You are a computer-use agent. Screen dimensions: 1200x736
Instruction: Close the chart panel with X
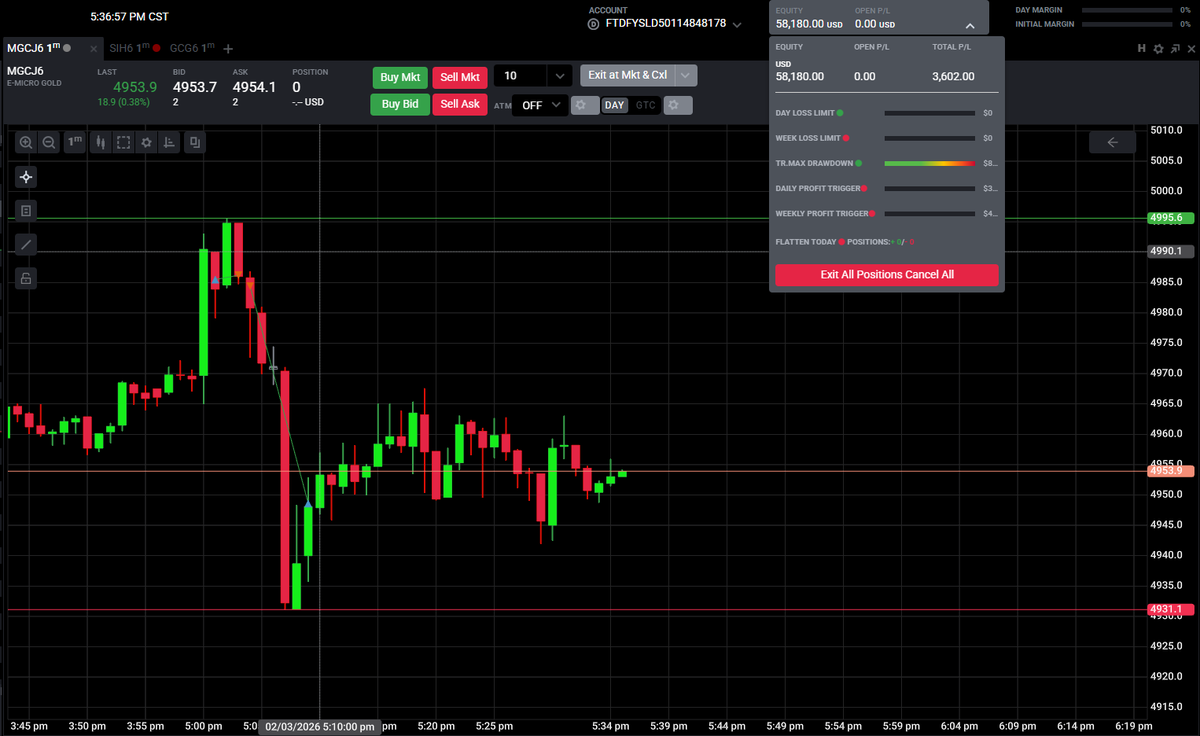click(1189, 48)
